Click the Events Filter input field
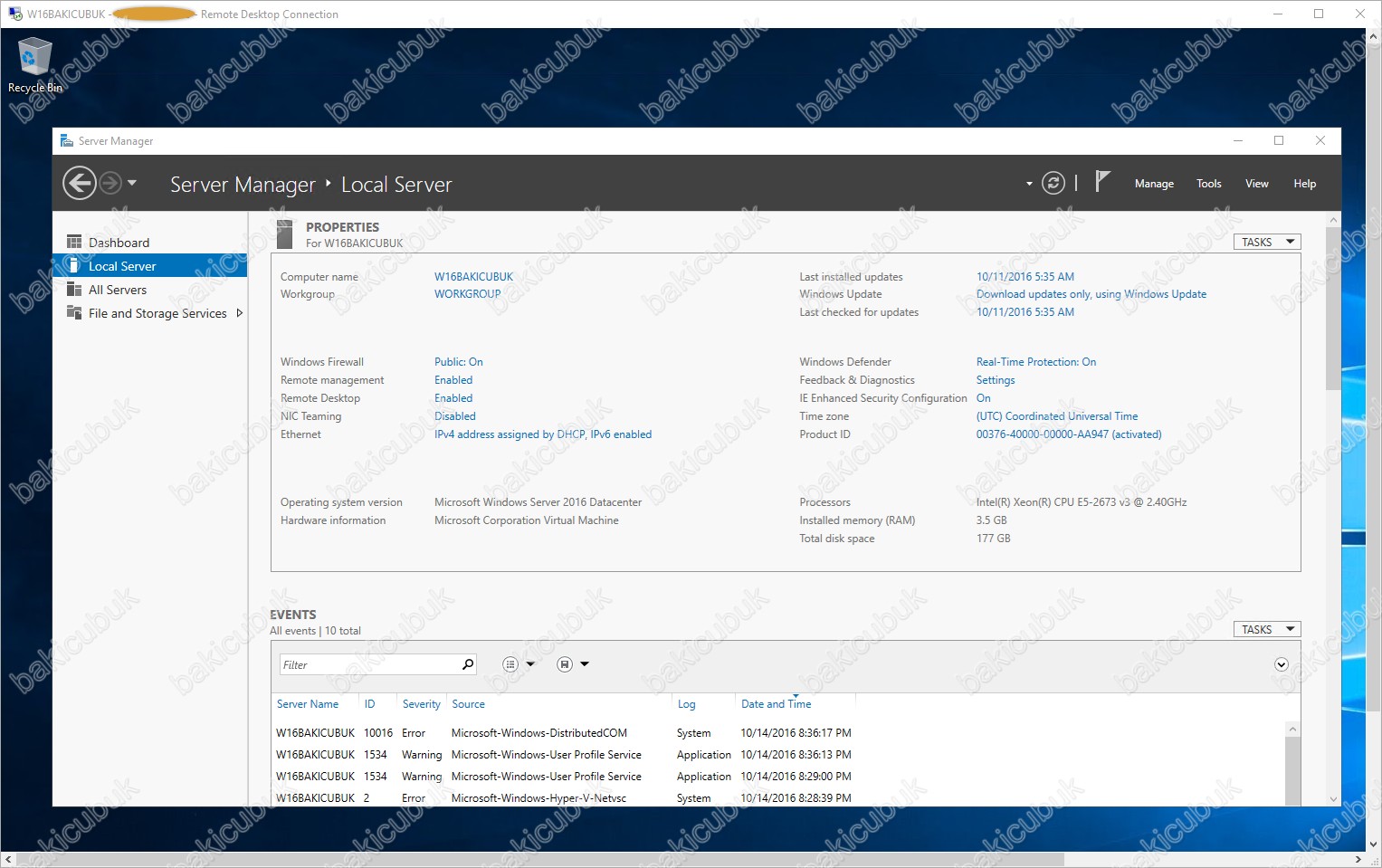 [369, 664]
